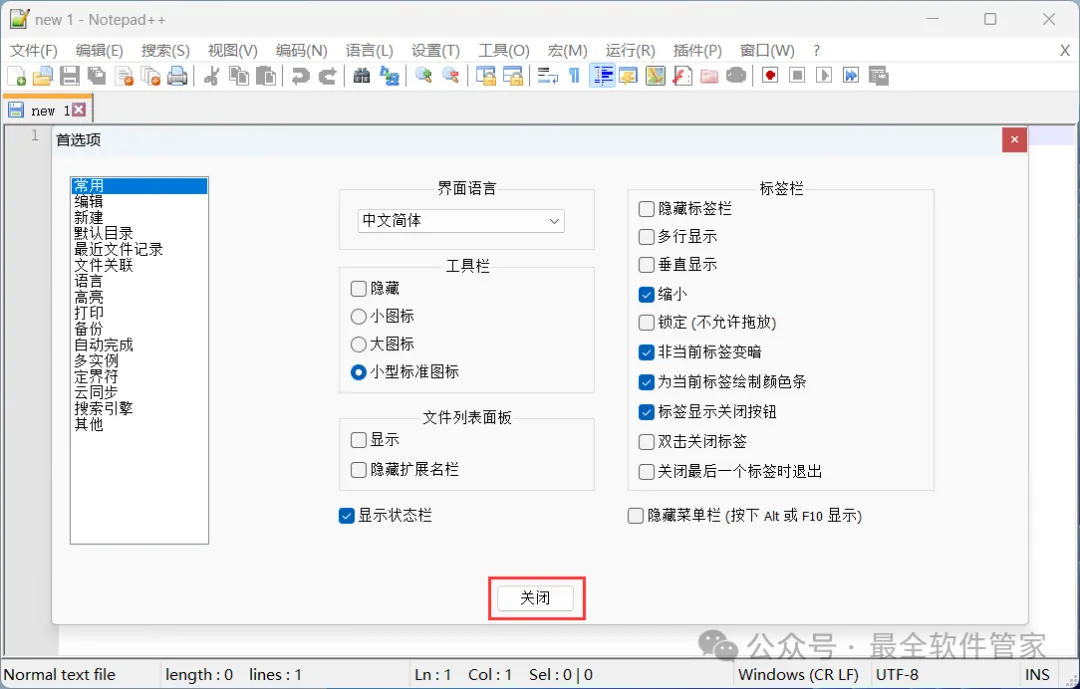Enable 锁定 (不允许拖放) checkbox

click(x=646, y=322)
